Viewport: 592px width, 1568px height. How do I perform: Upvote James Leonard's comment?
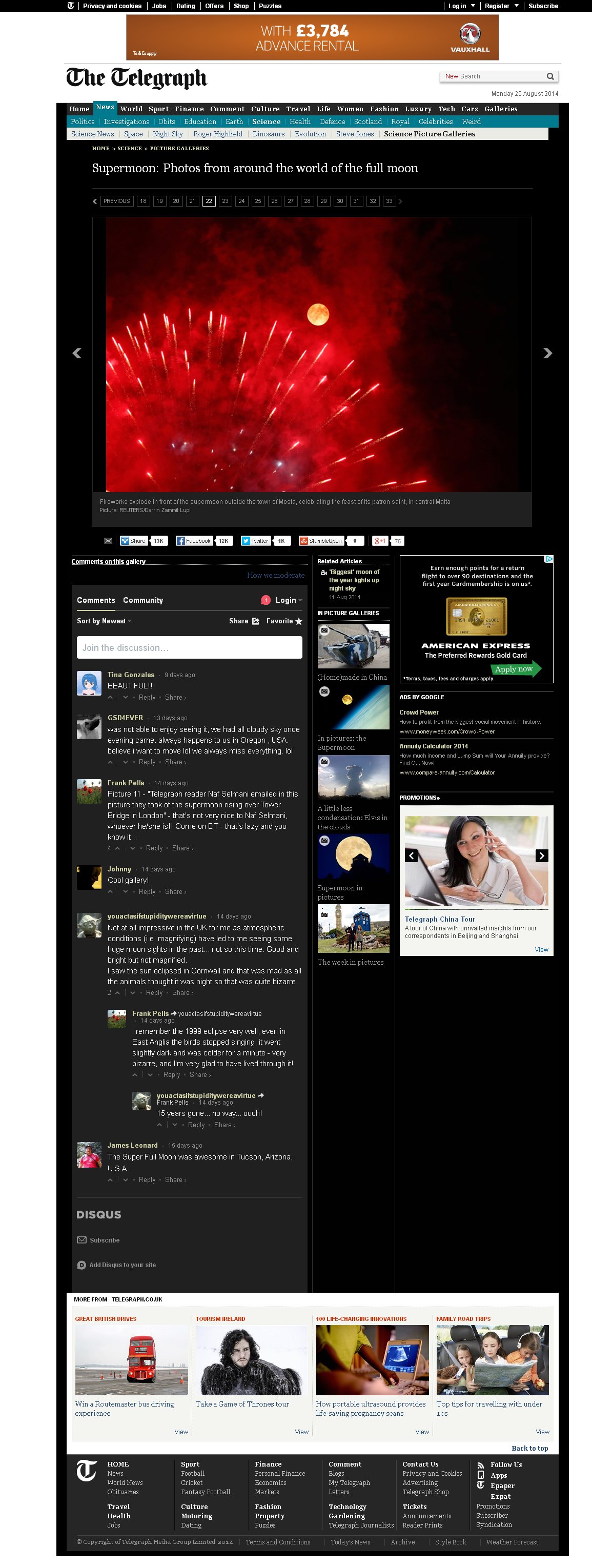[x=111, y=1179]
